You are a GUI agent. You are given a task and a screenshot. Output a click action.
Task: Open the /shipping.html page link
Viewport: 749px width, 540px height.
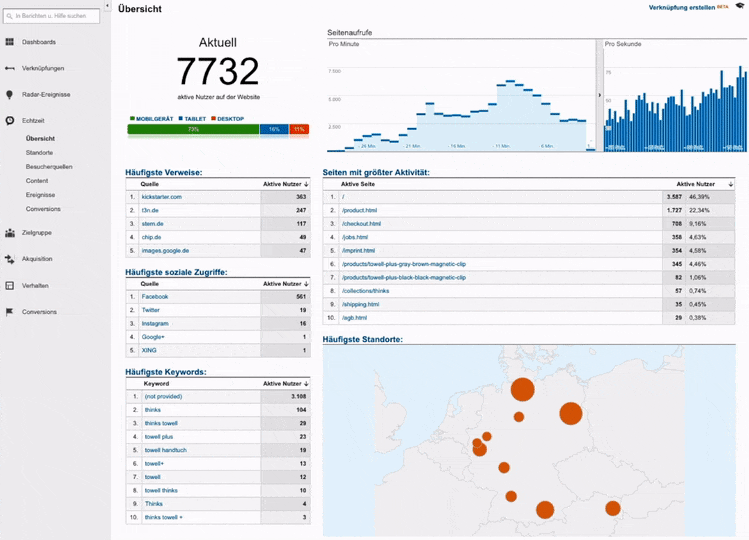pos(361,304)
